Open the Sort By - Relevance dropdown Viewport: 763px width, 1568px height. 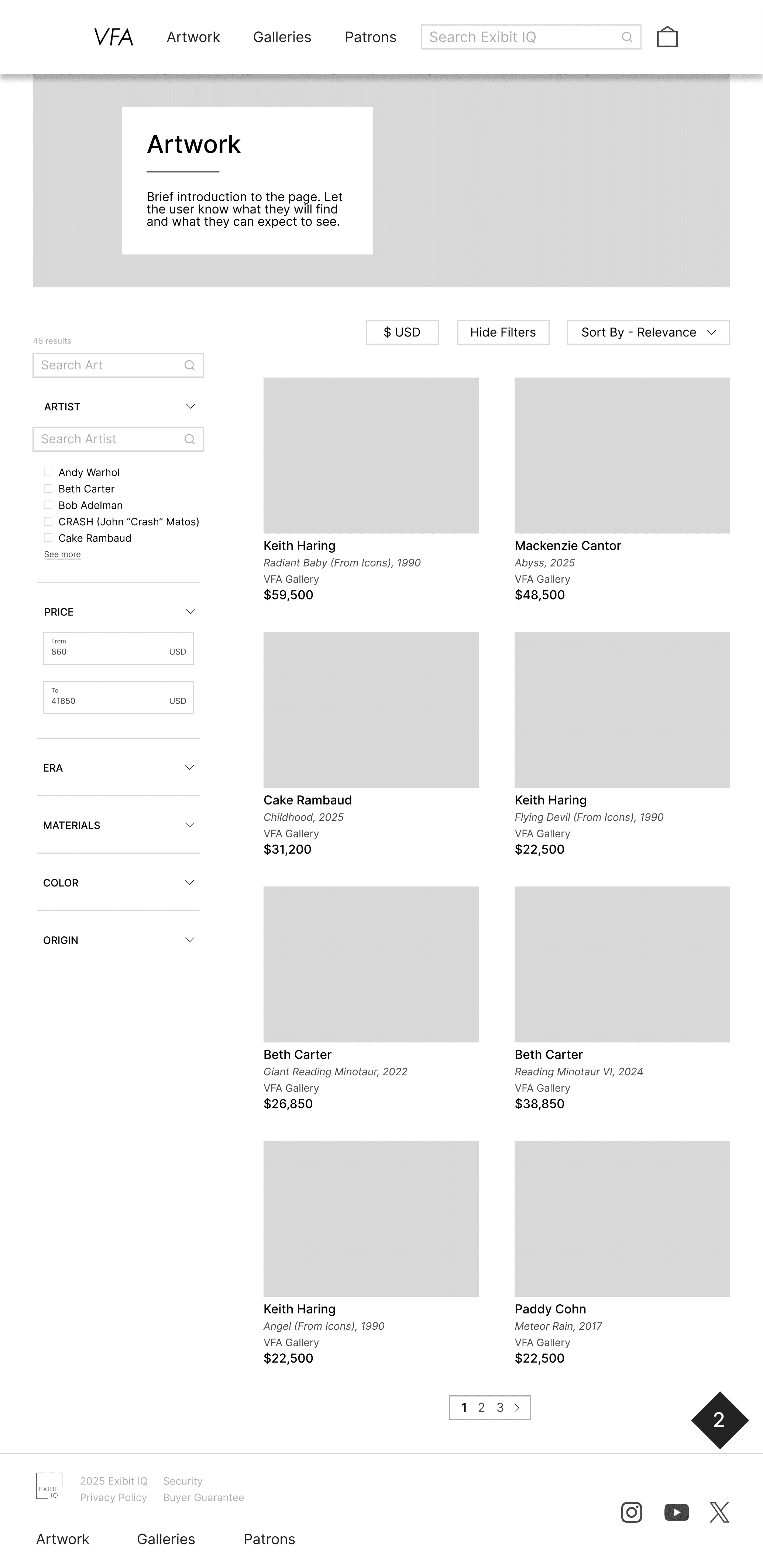pos(647,332)
